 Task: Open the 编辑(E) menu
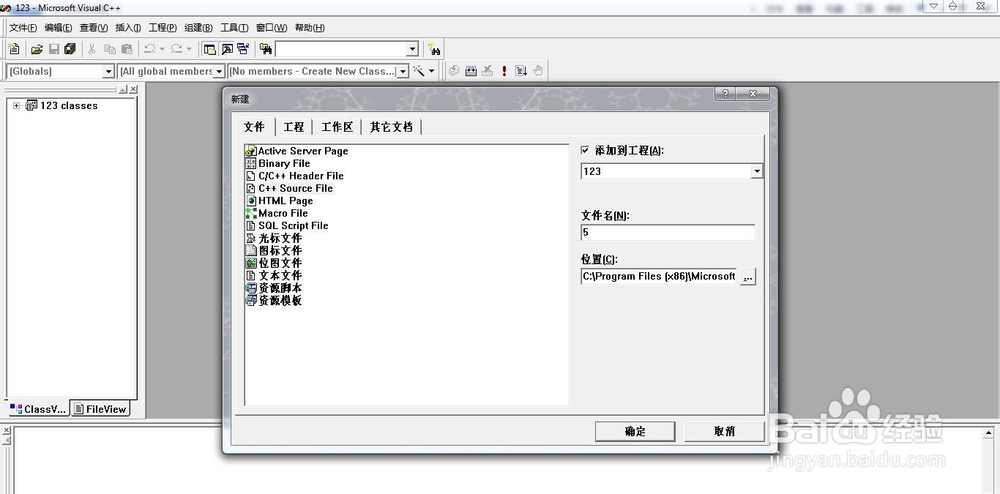tap(58, 27)
